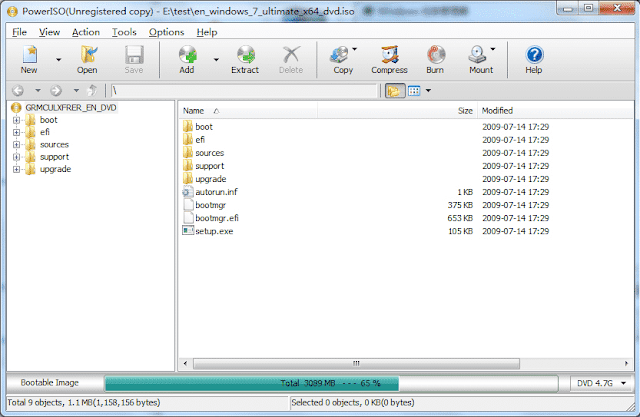Click the New image toolbar icon
This screenshot has width=640, height=417.
[x=30, y=55]
